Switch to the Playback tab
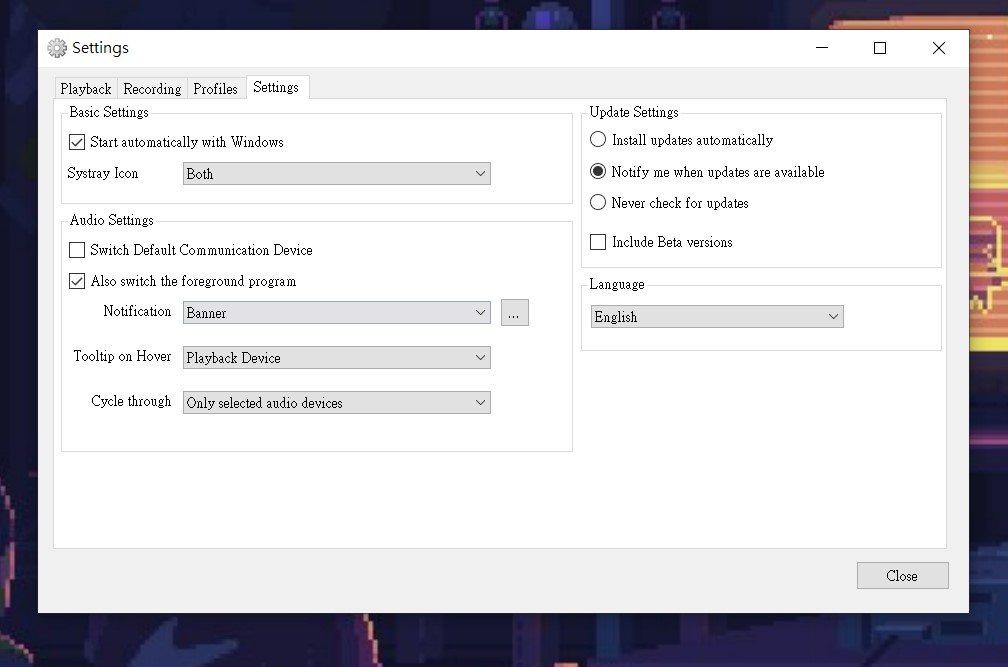 click(x=86, y=89)
